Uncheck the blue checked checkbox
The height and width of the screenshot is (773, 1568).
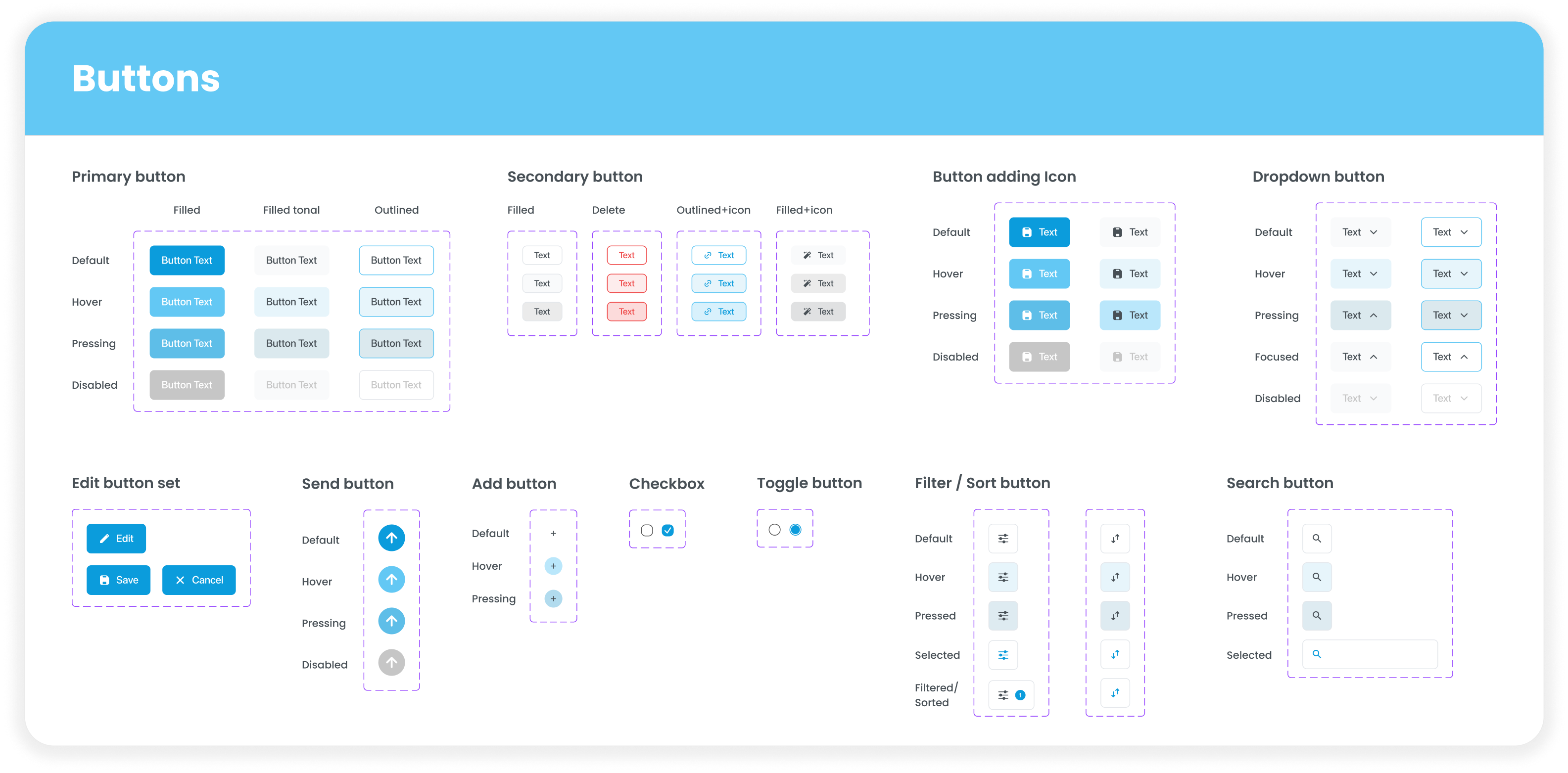(x=667, y=530)
